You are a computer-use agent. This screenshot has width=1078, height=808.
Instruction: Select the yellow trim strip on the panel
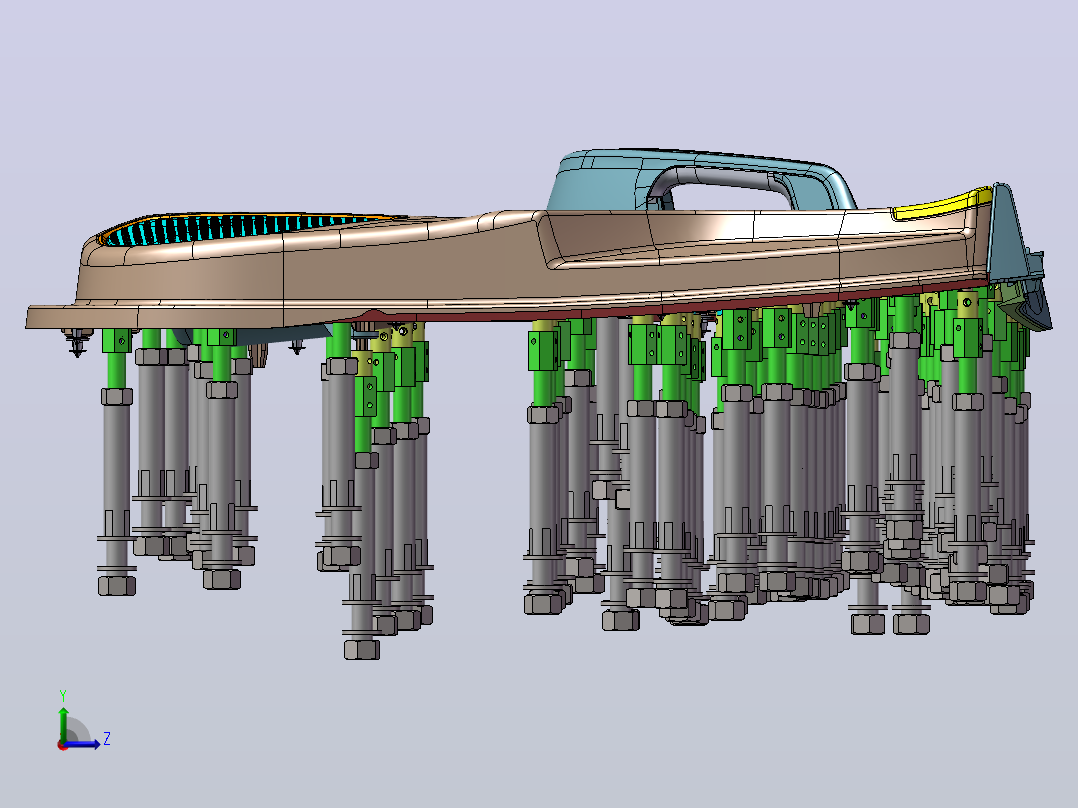pos(942,205)
